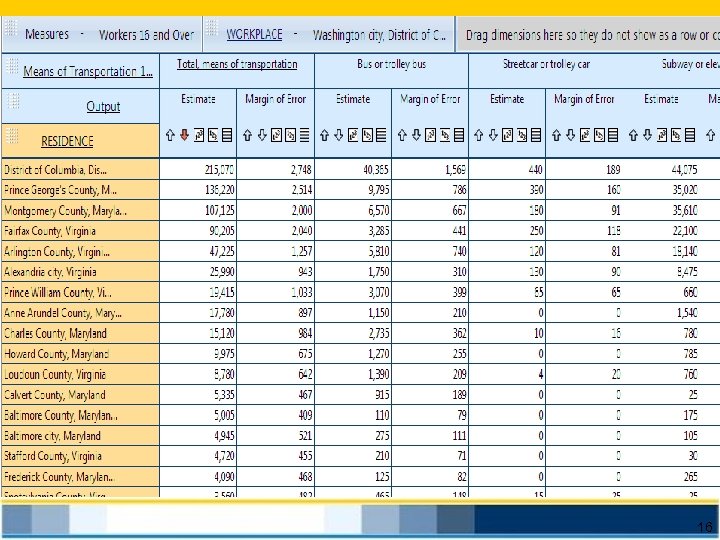Viewport: 720px width, 540px height.
Task: Open Washington city workplace selector
Action: pos(379,35)
